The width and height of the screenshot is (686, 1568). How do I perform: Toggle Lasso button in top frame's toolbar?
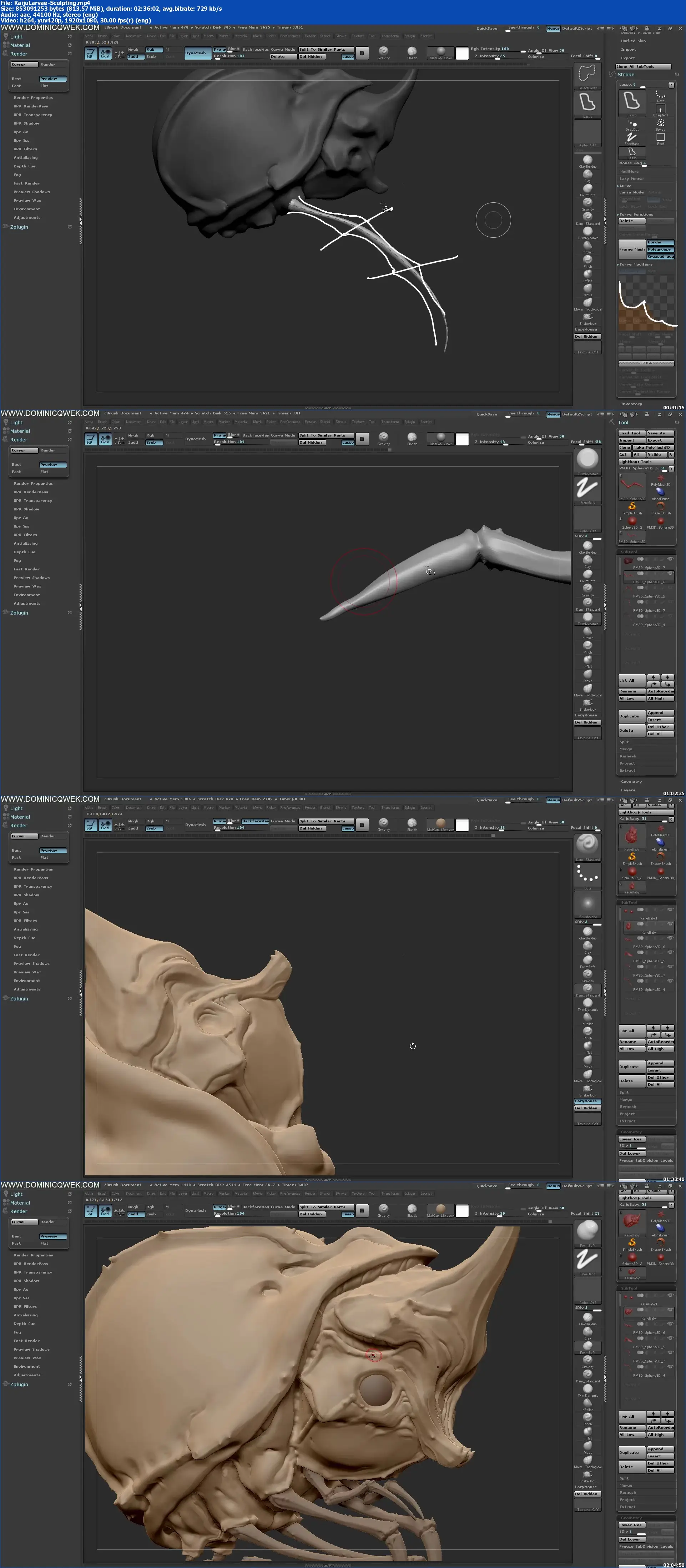coord(348,57)
